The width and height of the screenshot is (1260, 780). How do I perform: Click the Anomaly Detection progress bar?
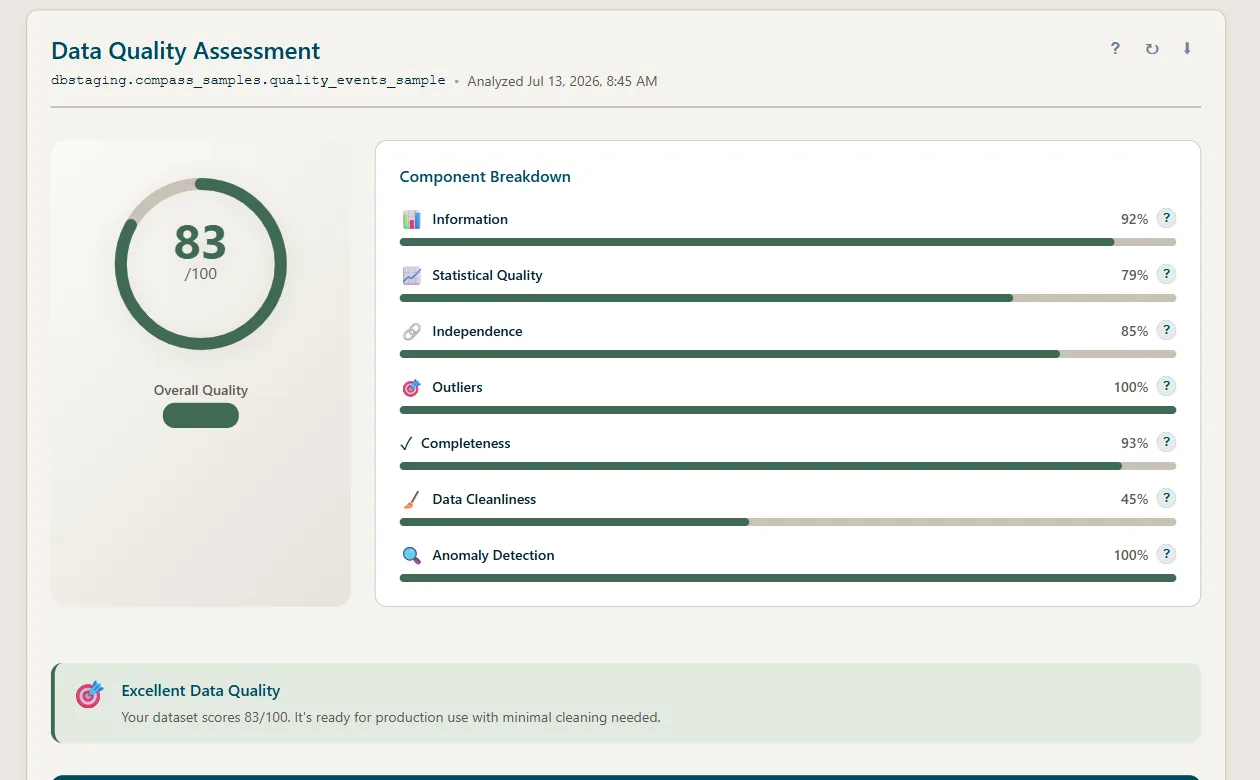pos(788,578)
